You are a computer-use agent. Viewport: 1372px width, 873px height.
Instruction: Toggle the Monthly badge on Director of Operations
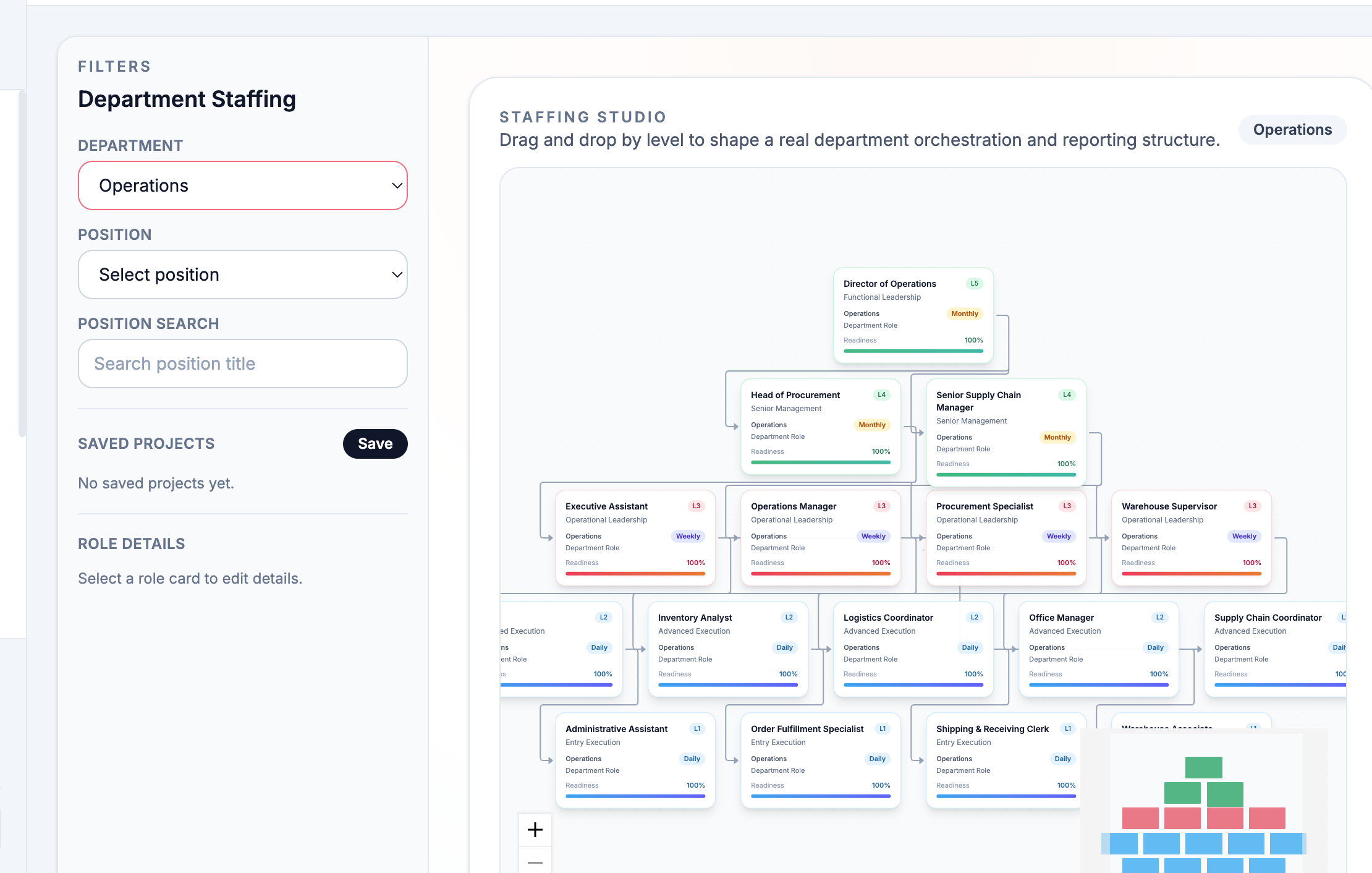pos(965,313)
